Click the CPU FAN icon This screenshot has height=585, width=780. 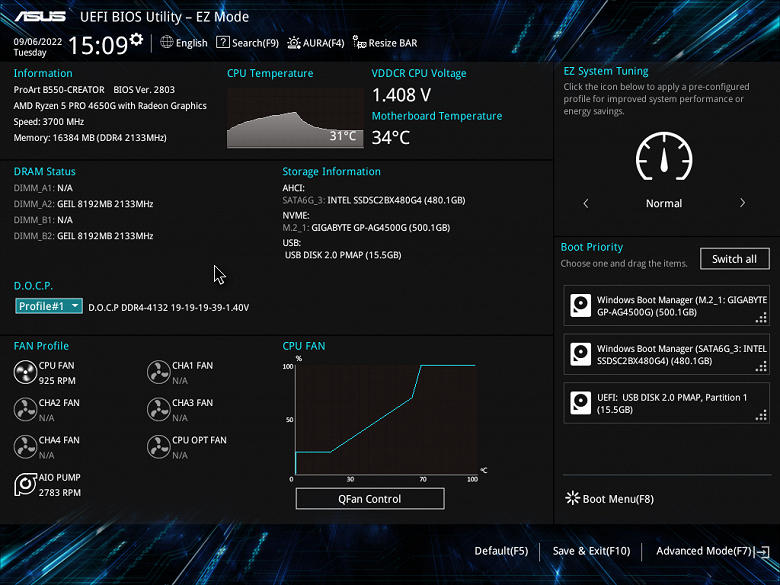pyautogui.click(x=25, y=373)
